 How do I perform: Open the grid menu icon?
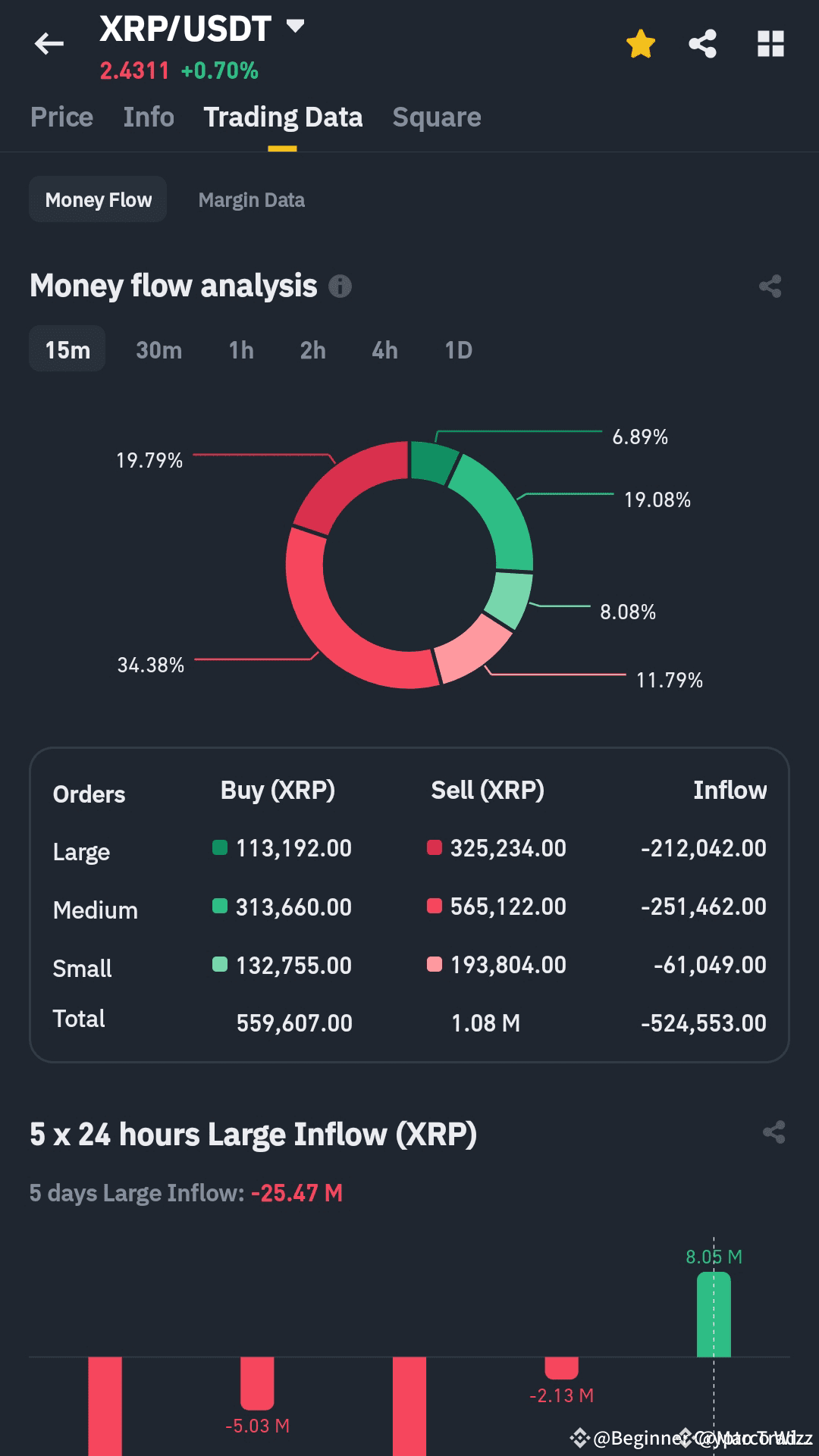(x=770, y=44)
